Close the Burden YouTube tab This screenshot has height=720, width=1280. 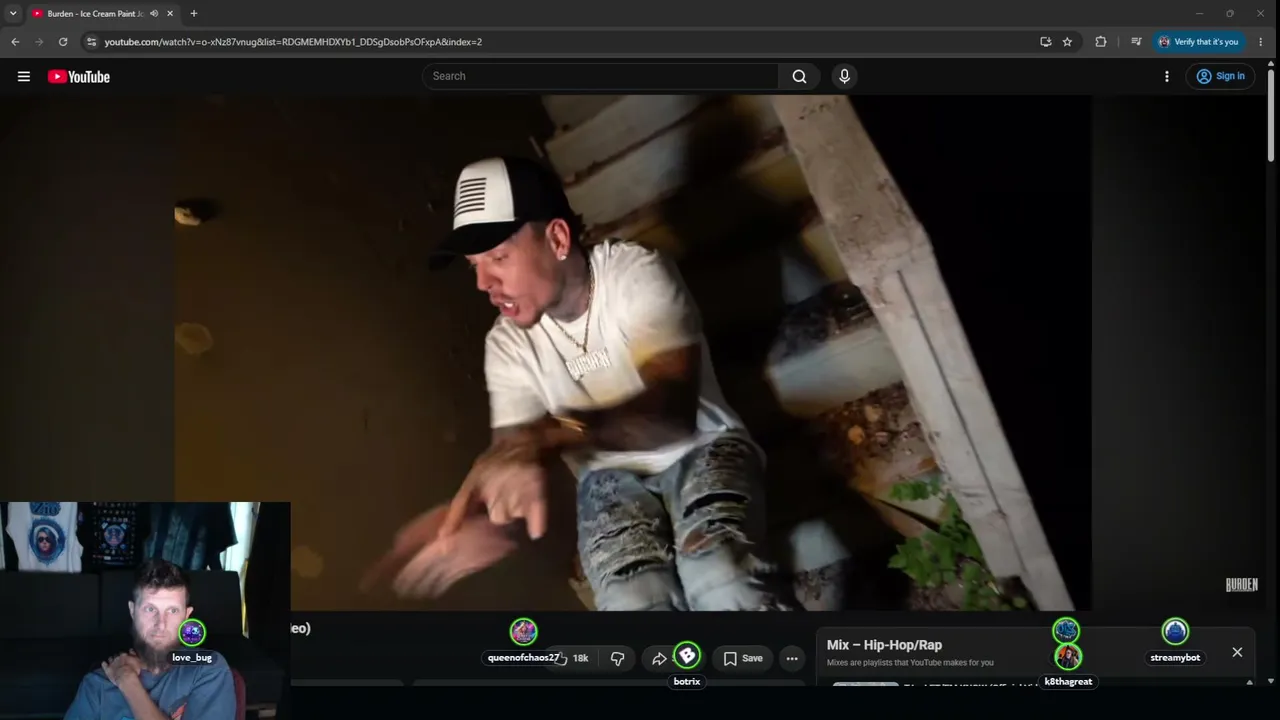pos(170,14)
